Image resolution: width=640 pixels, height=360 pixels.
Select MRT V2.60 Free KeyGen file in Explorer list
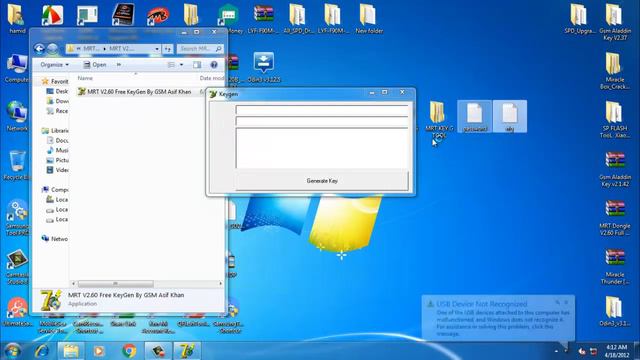139,92
